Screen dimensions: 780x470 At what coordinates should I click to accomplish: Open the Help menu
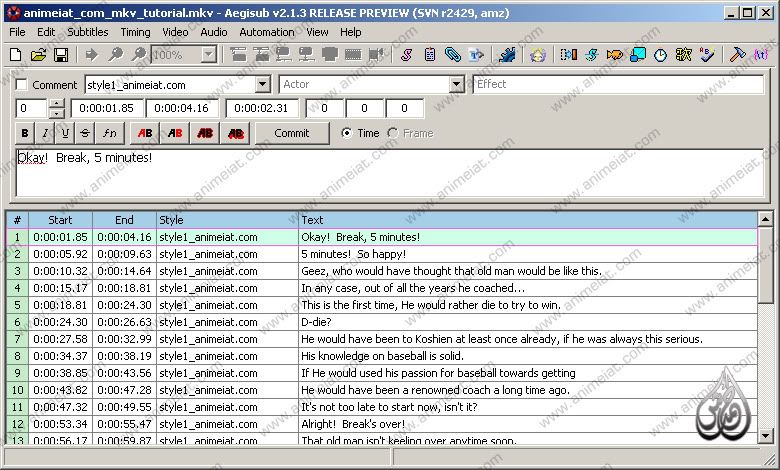point(351,32)
